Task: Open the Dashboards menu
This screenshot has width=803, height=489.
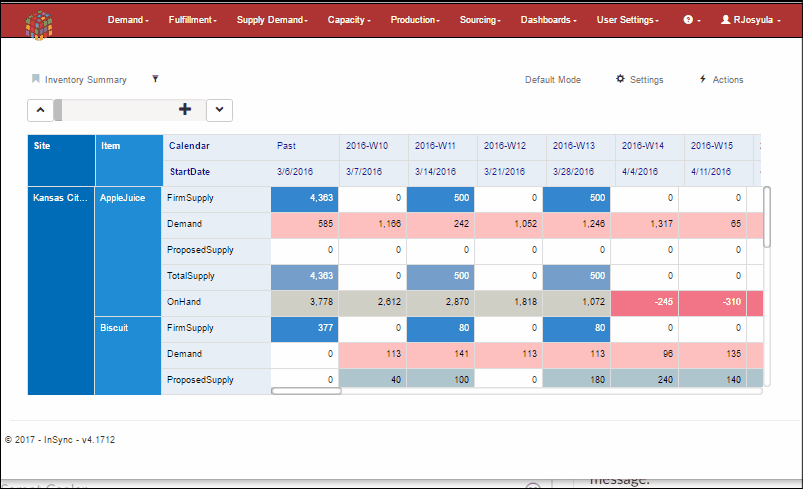Action: (x=549, y=20)
